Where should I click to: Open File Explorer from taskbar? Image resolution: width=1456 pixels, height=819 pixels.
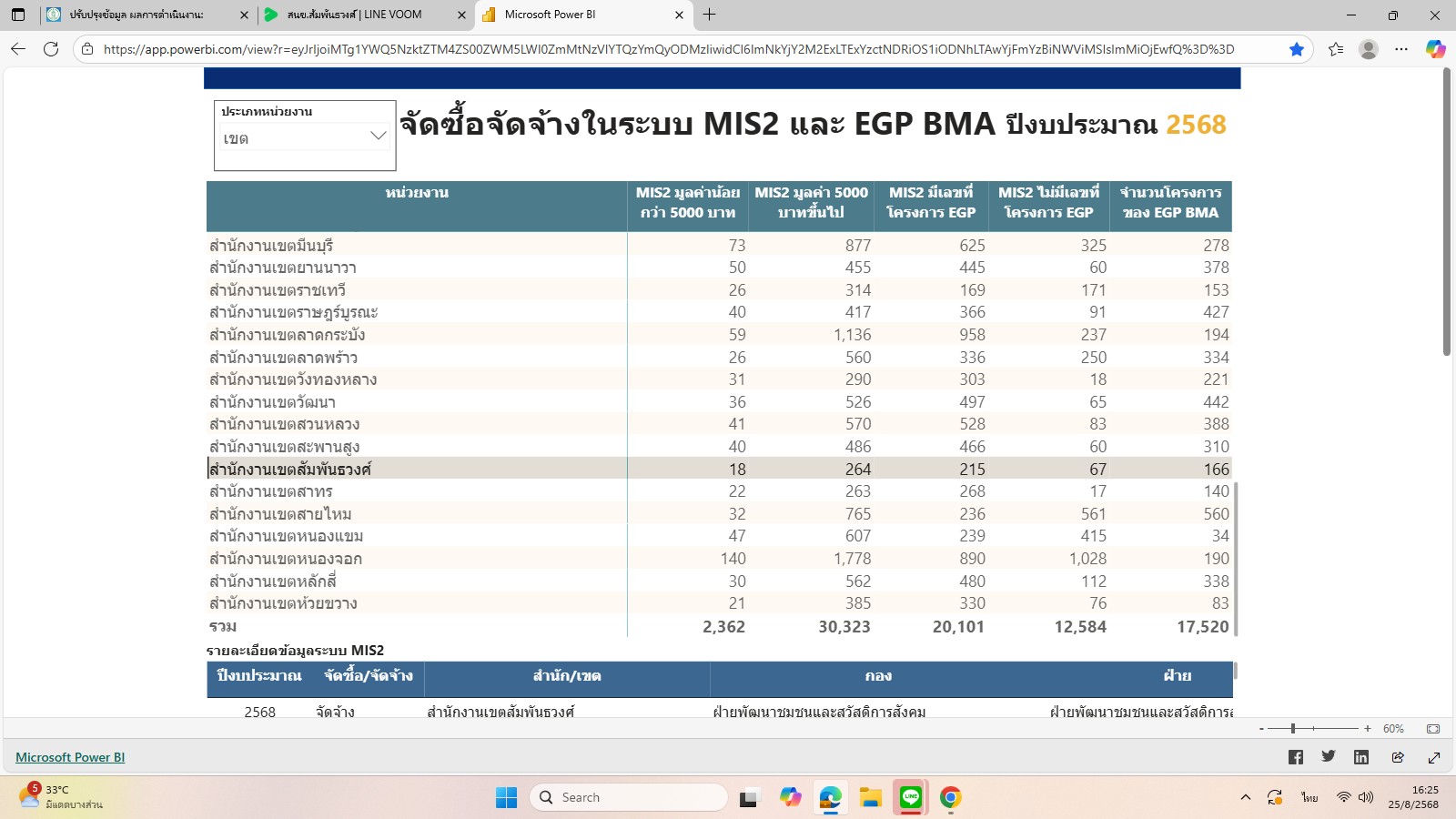click(870, 798)
